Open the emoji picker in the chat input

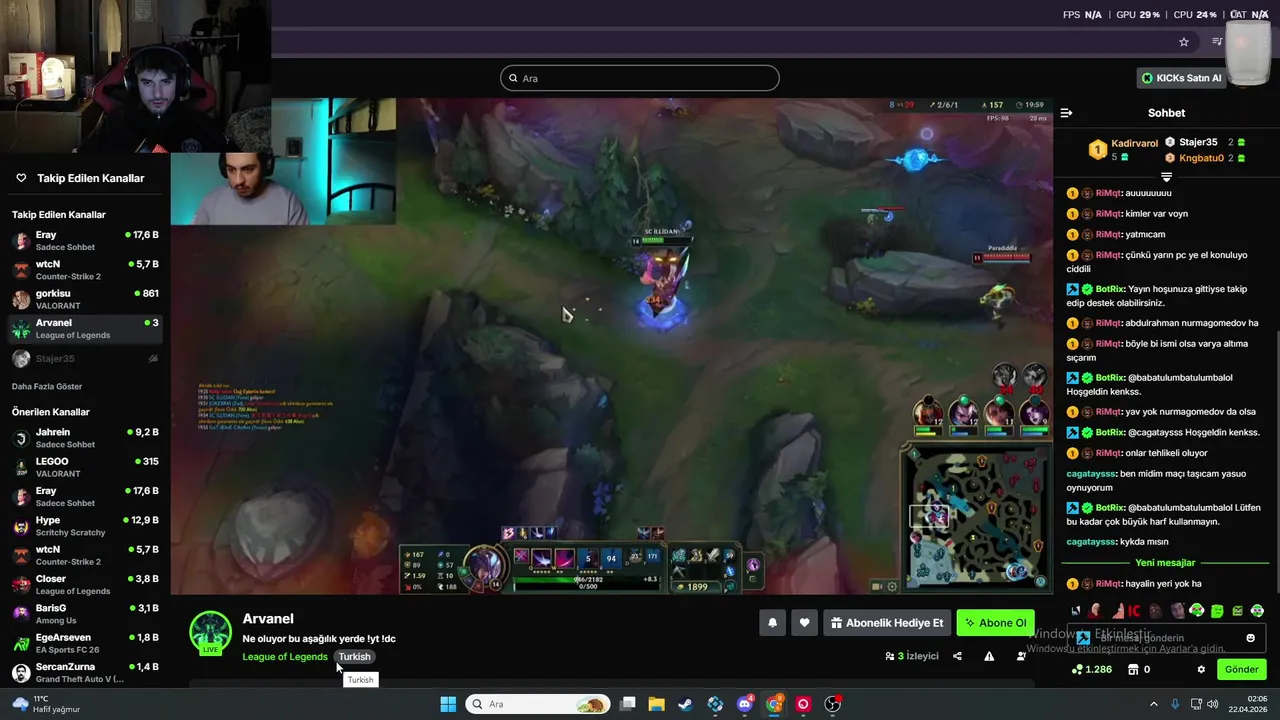(1250, 638)
